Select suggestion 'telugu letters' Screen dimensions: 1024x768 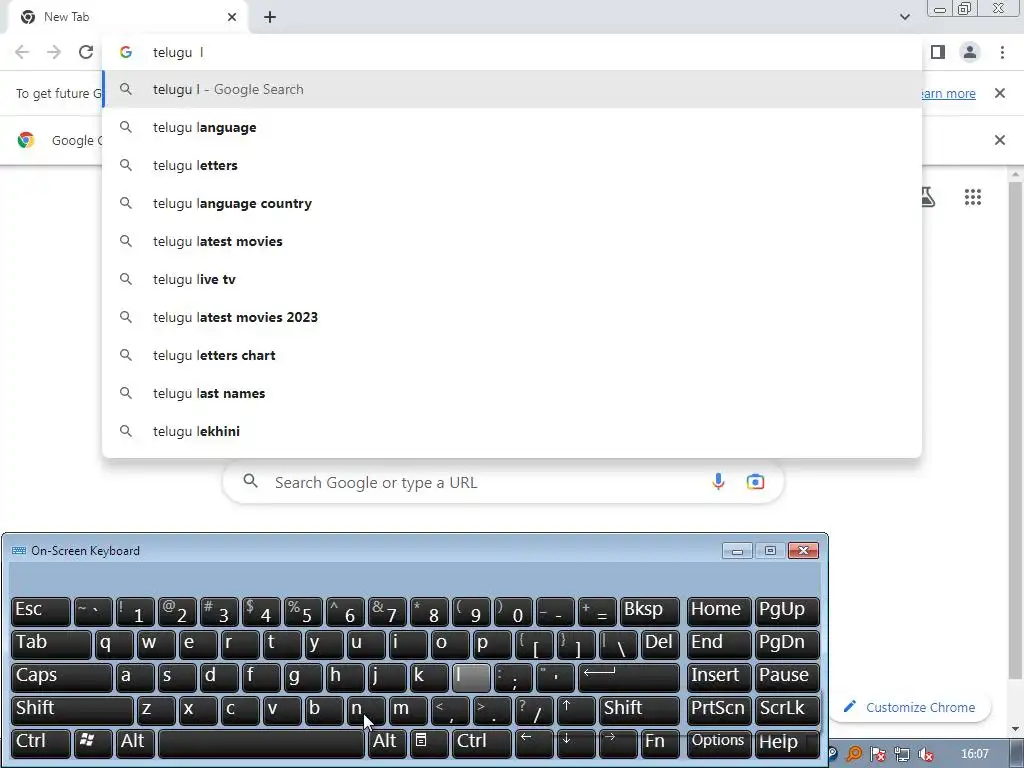click(512, 165)
